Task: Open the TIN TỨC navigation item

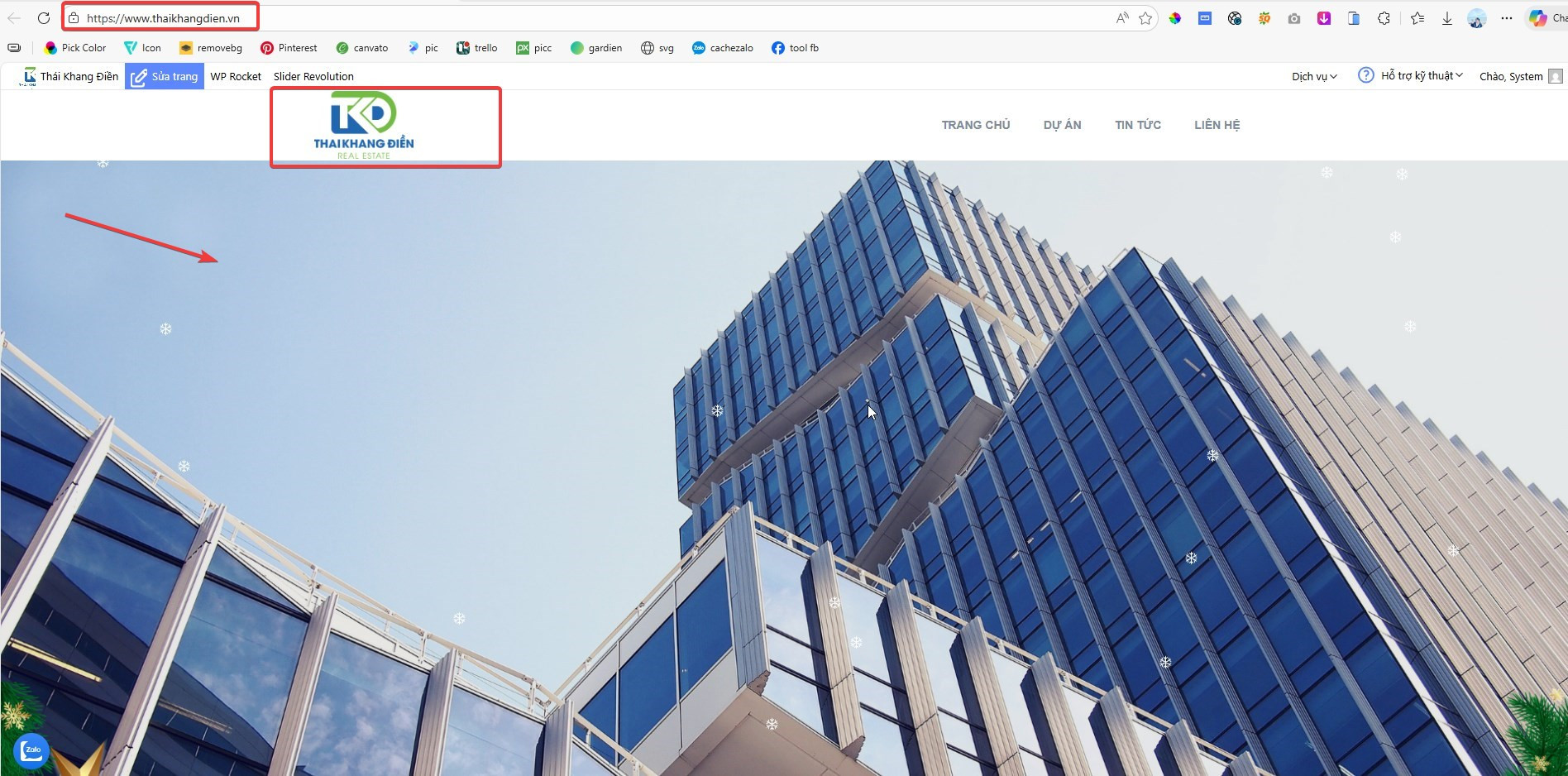Action: click(x=1138, y=125)
